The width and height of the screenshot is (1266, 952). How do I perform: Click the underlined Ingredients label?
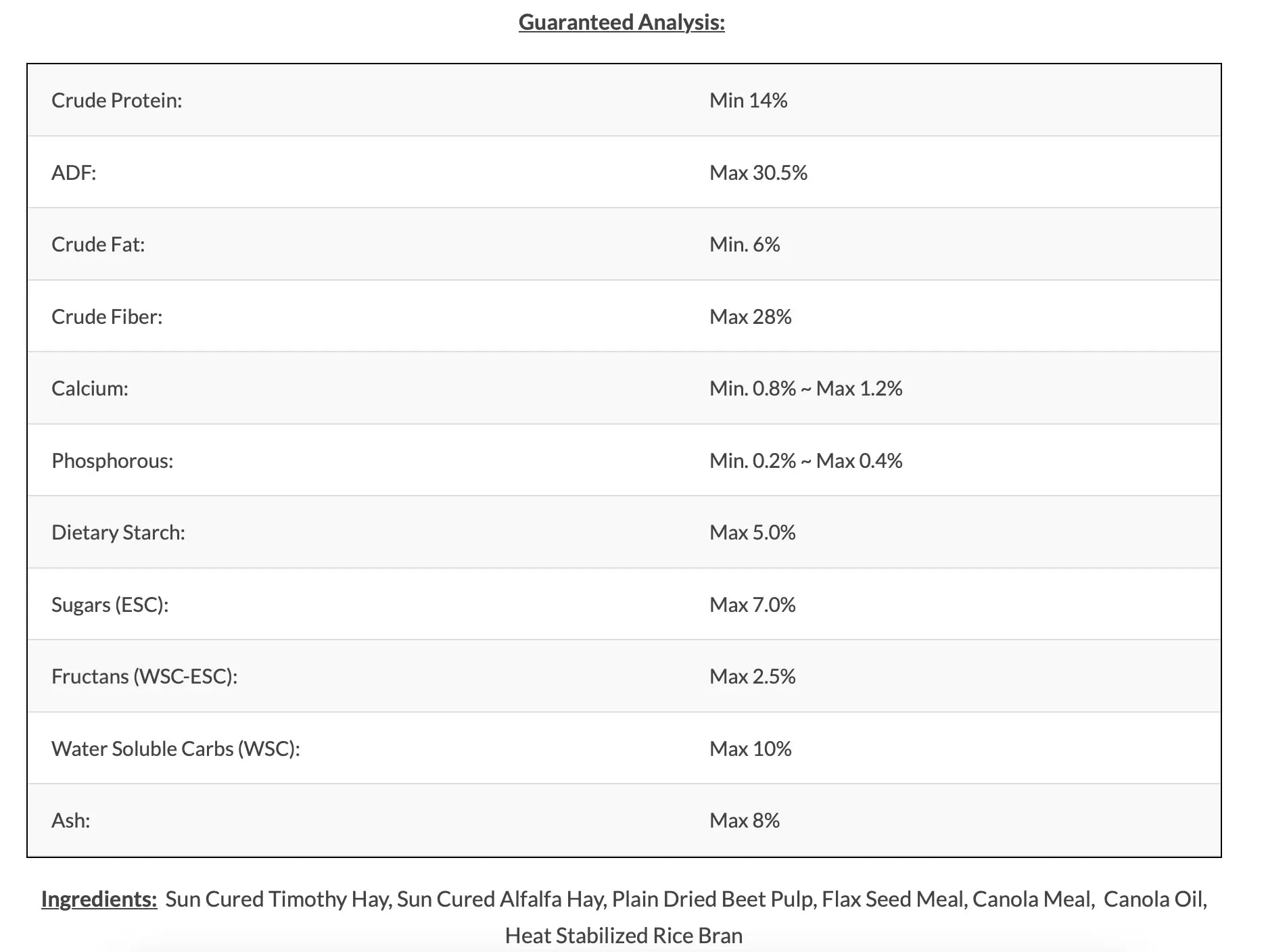pyautogui.click(x=99, y=899)
